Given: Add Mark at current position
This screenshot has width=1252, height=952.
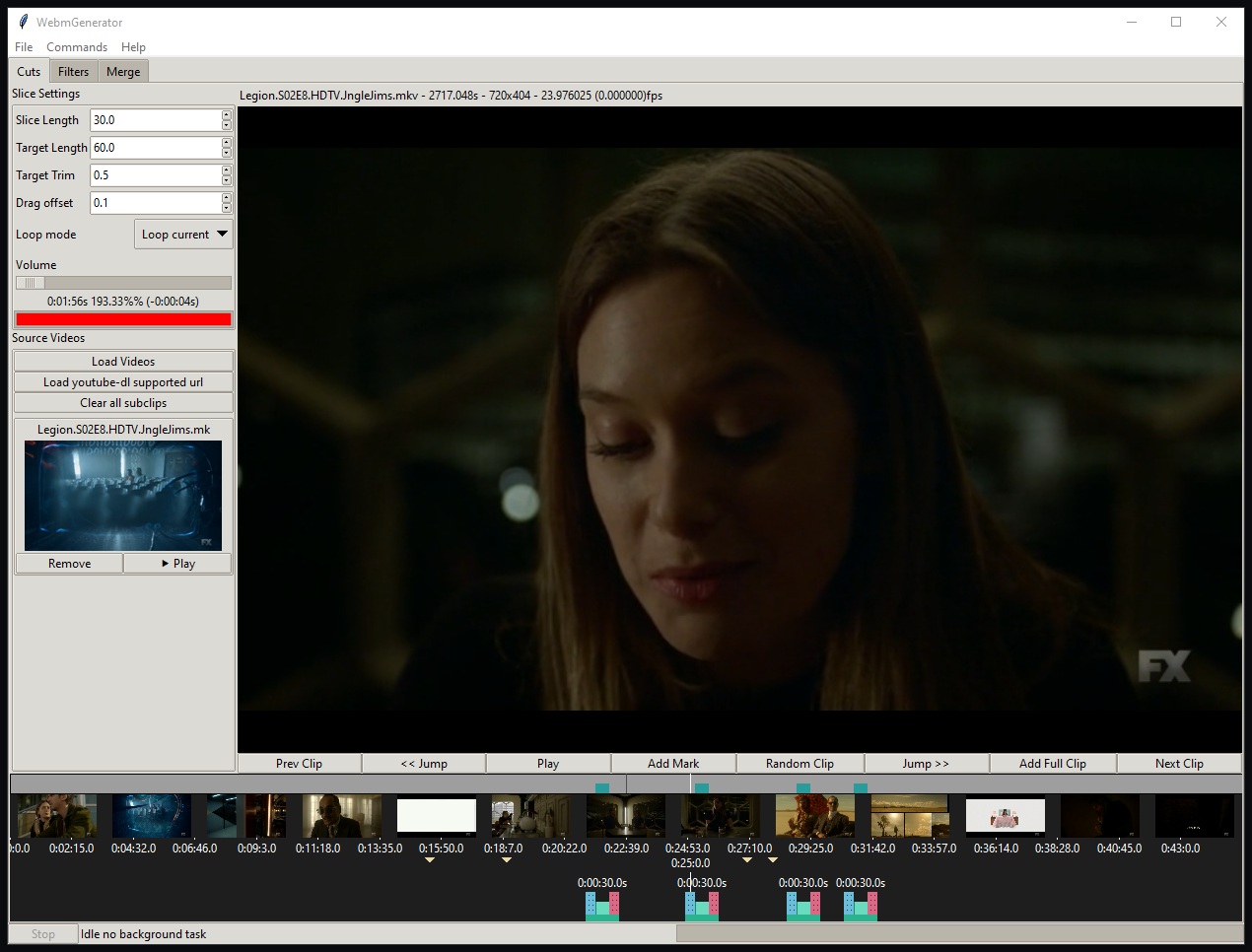Looking at the screenshot, I should (x=673, y=764).
